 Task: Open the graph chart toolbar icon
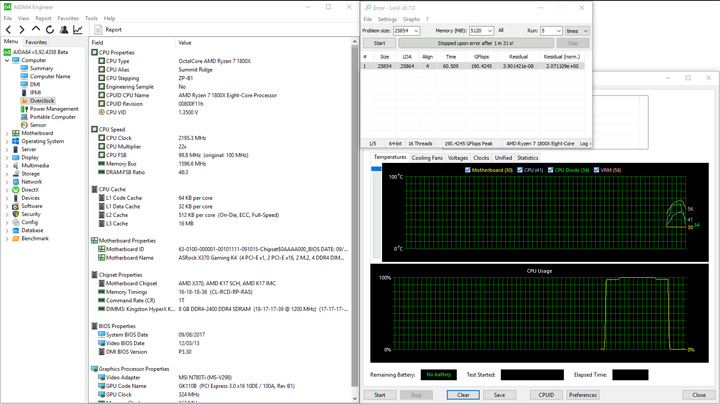78,30
